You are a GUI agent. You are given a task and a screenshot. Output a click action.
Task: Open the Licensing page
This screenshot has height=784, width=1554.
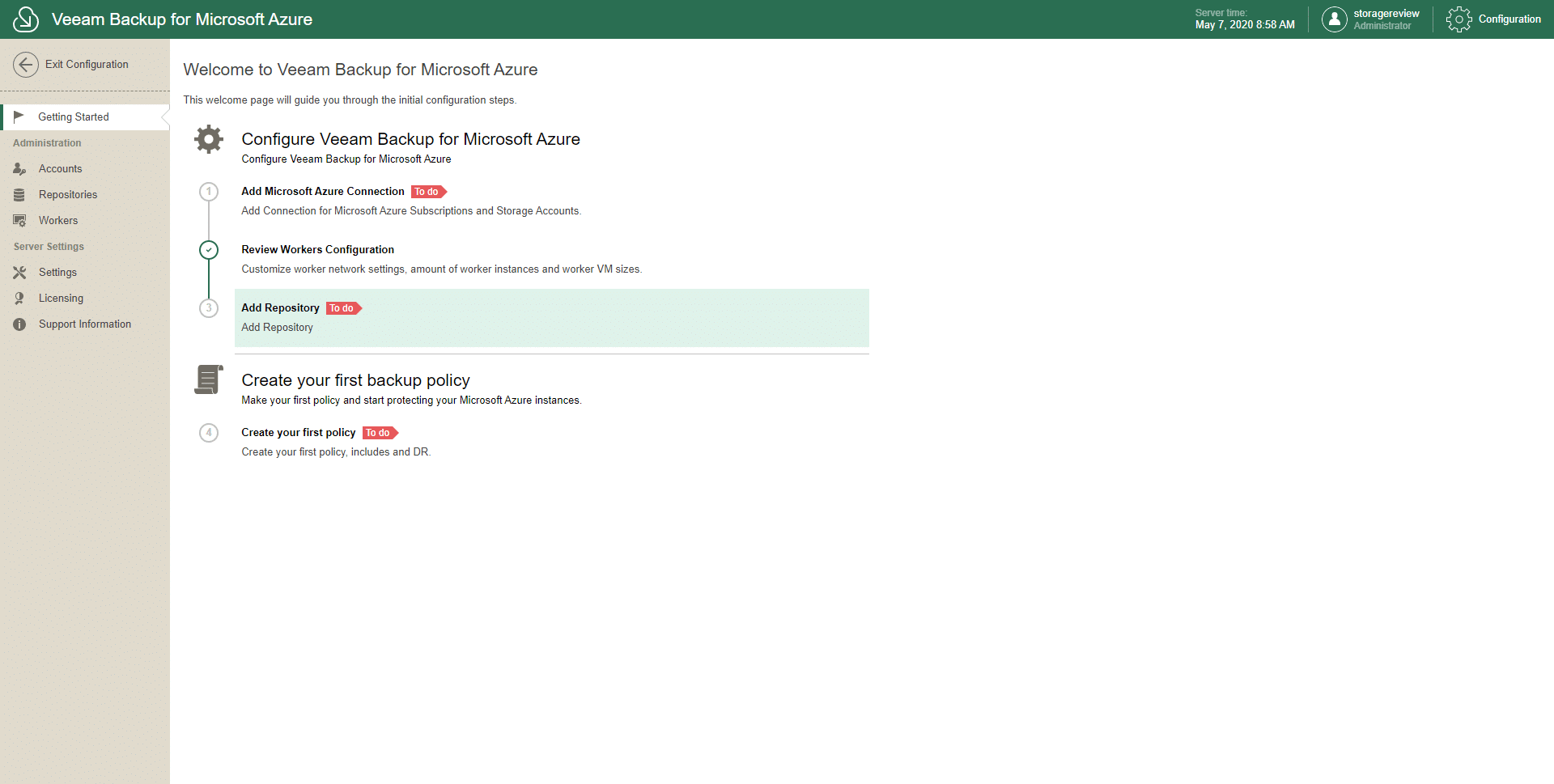coord(61,298)
